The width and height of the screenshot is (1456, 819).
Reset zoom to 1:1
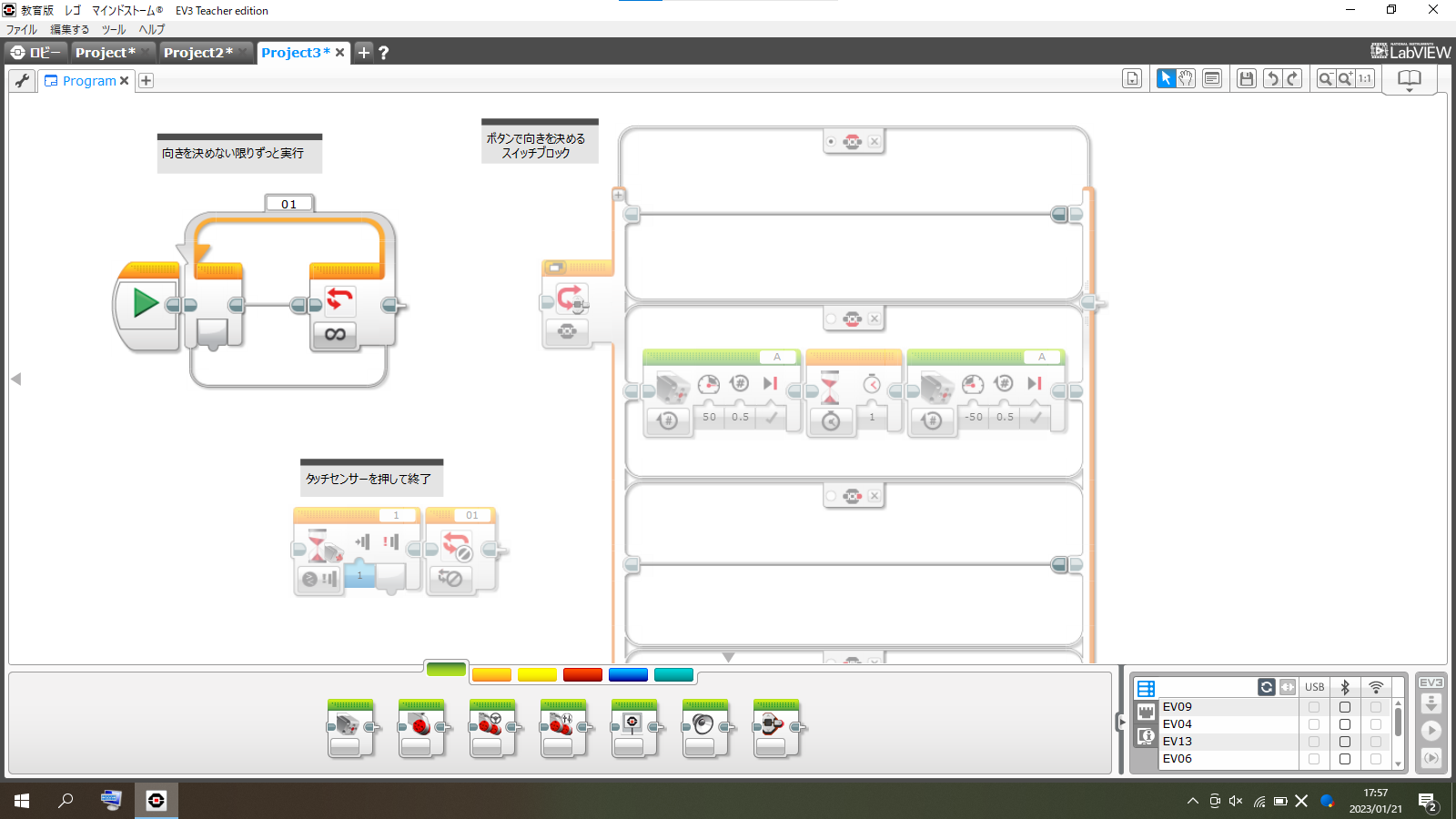coord(1365,78)
